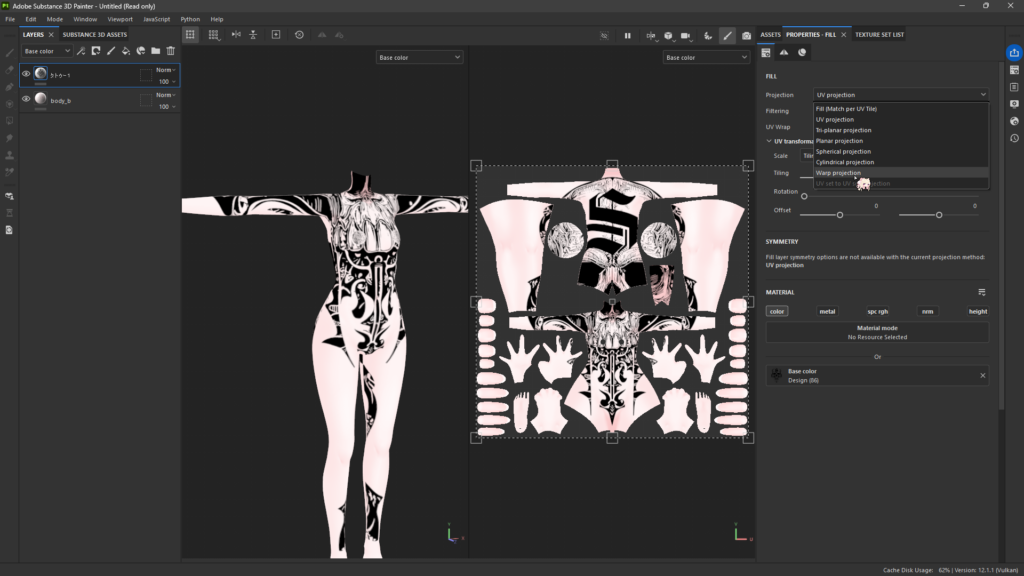Click the first Offset slider handle

coord(840,215)
